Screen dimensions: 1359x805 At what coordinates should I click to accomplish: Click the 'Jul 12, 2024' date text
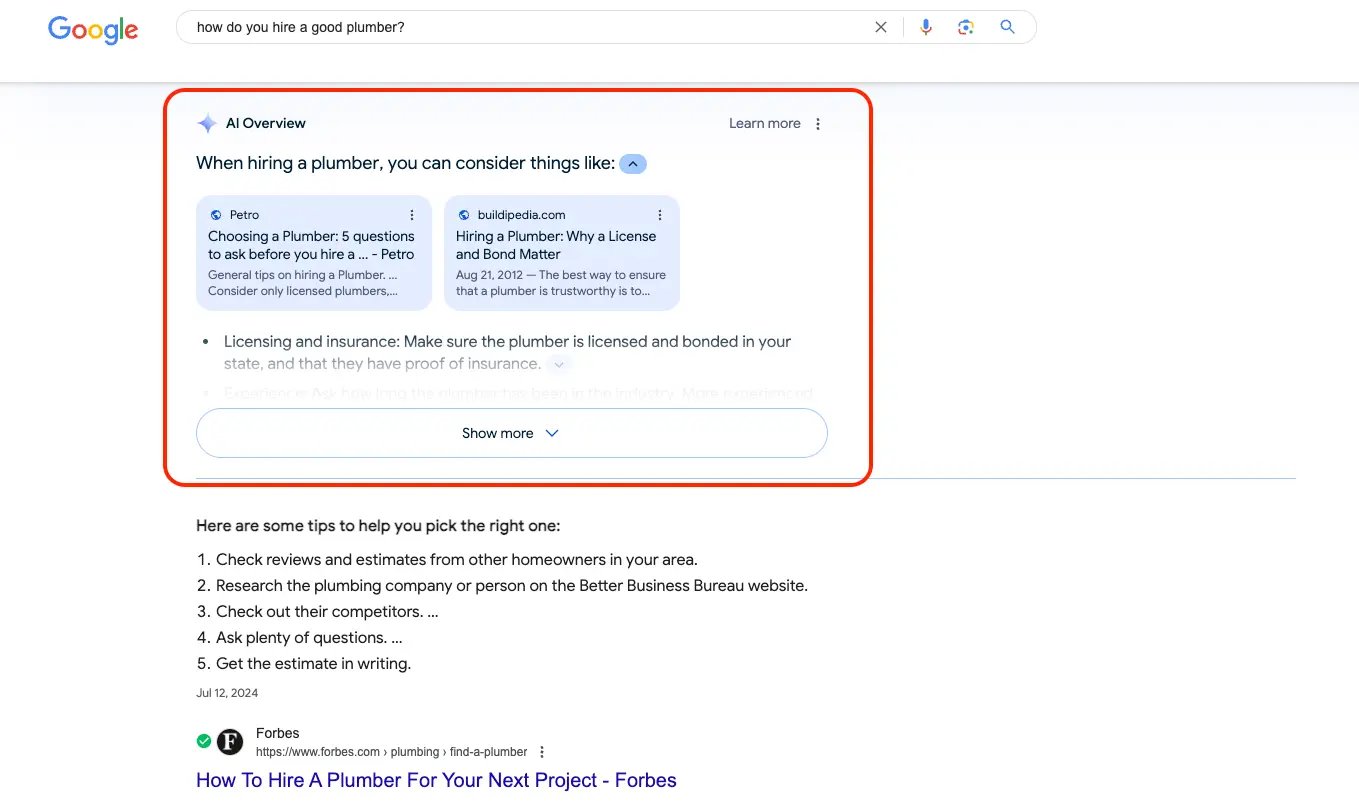(227, 693)
